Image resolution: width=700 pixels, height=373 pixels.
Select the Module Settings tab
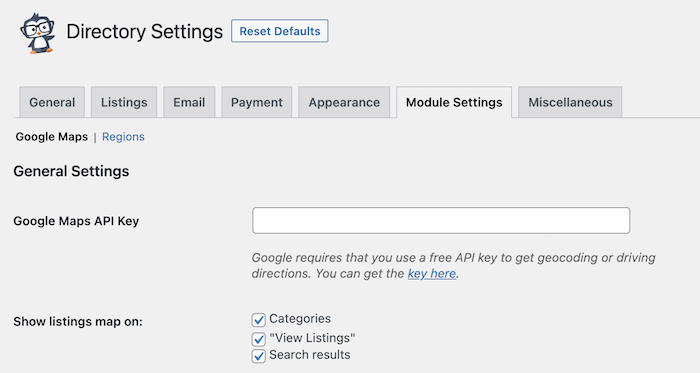(454, 102)
